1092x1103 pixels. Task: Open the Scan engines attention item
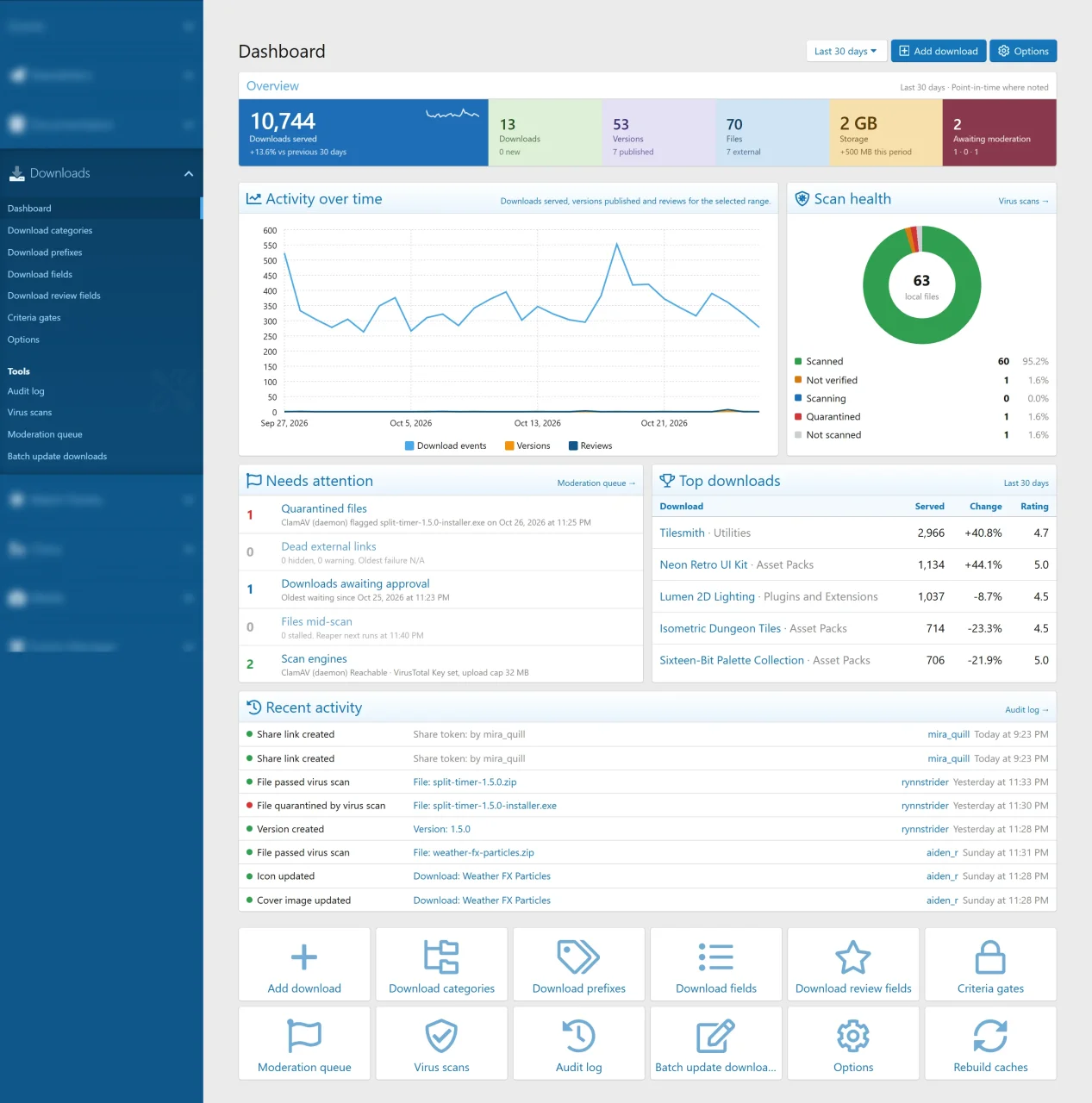coord(314,658)
